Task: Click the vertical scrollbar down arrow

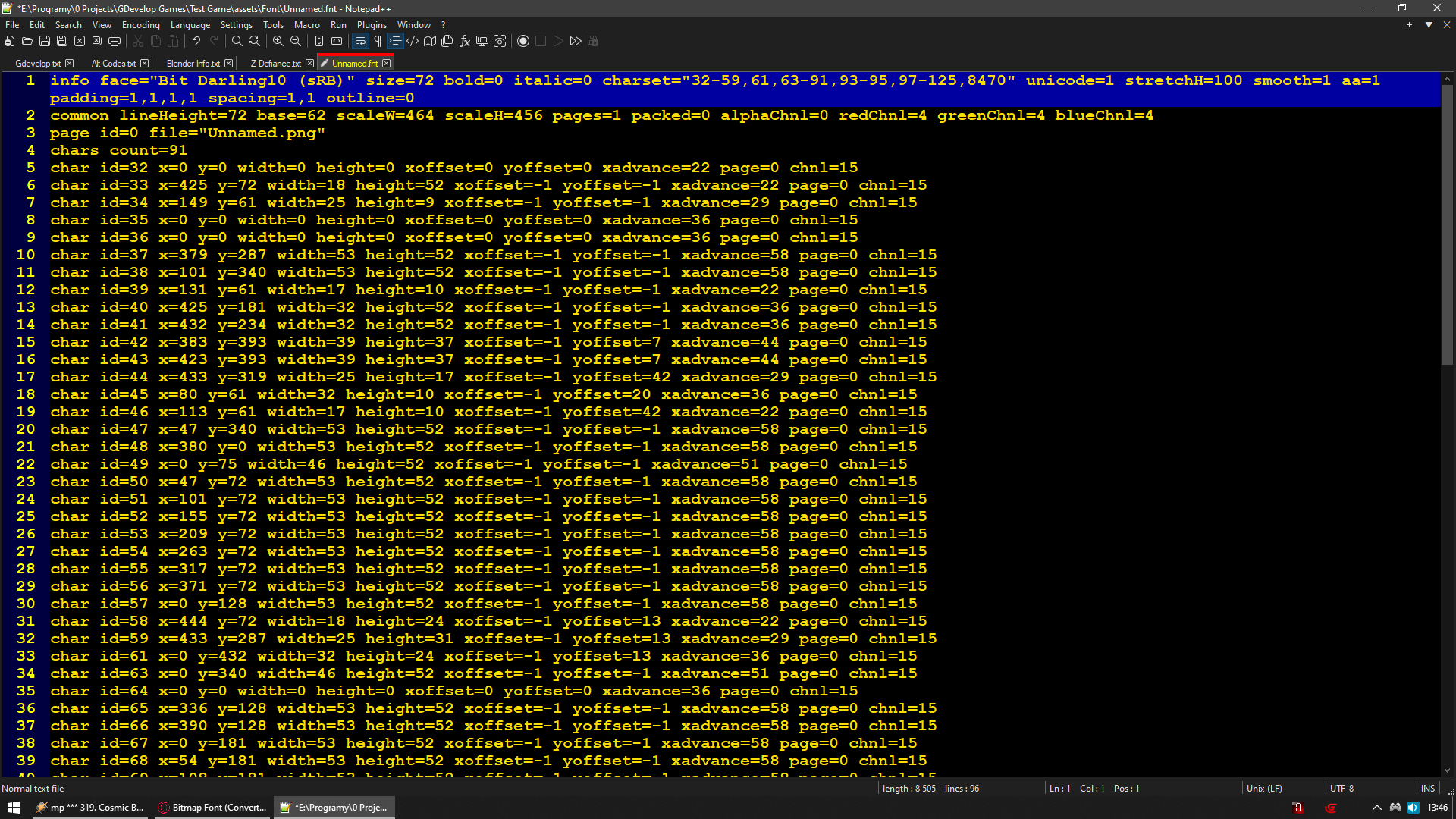Action: click(x=1447, y=770)
